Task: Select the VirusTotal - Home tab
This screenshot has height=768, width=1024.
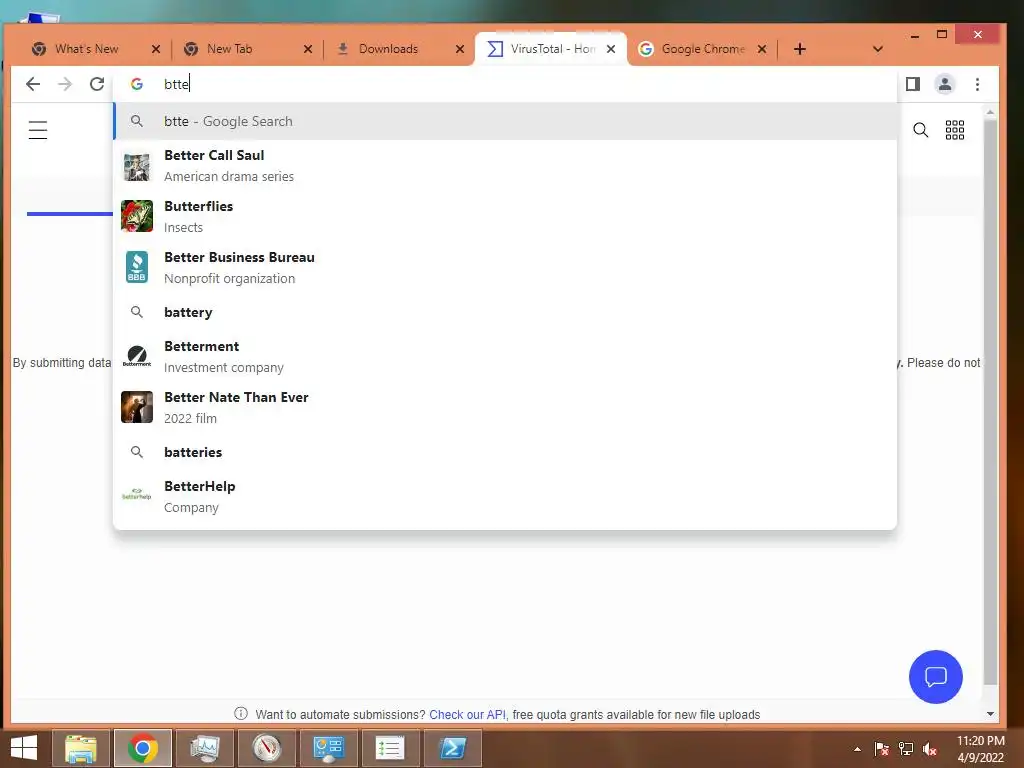Action: click(552, 49)
